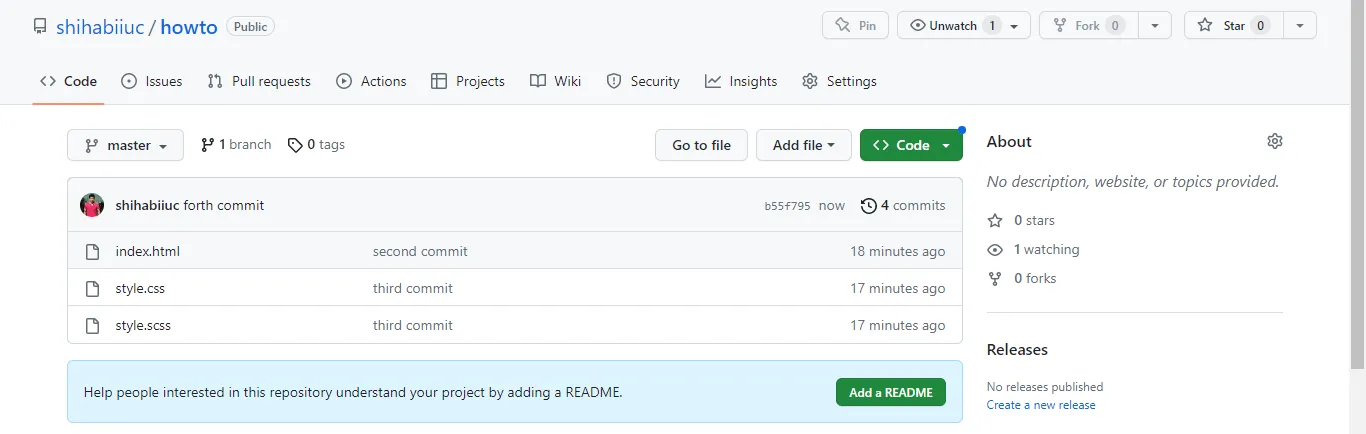The image size is (1366, 434).
Task: Switch to the Code tab
Action: (68, 81)
